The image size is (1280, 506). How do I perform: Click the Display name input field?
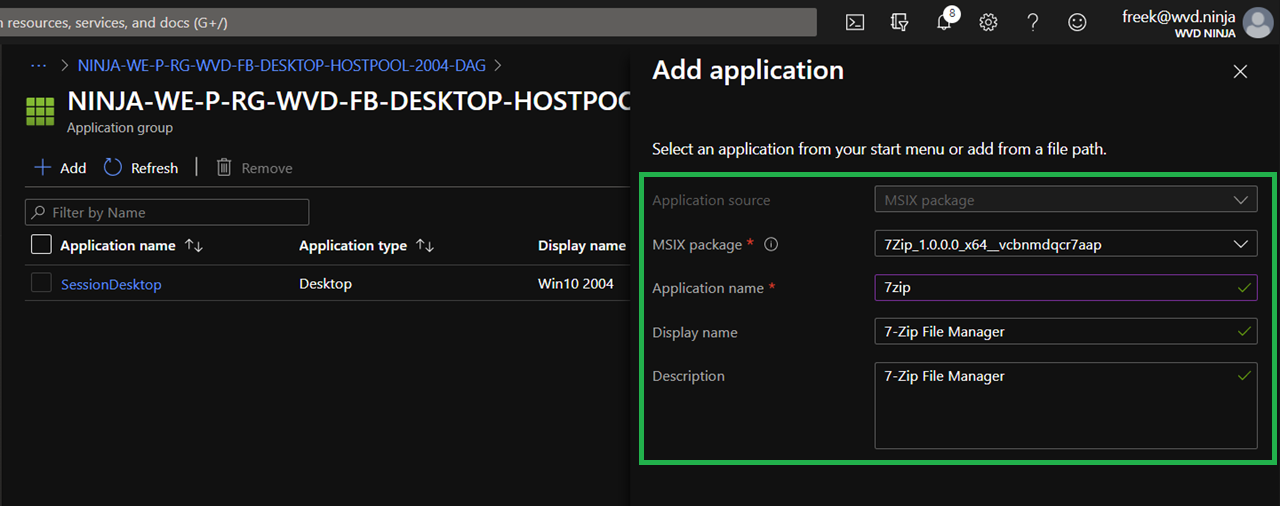pyautogui.click(x=1066, y=331)
